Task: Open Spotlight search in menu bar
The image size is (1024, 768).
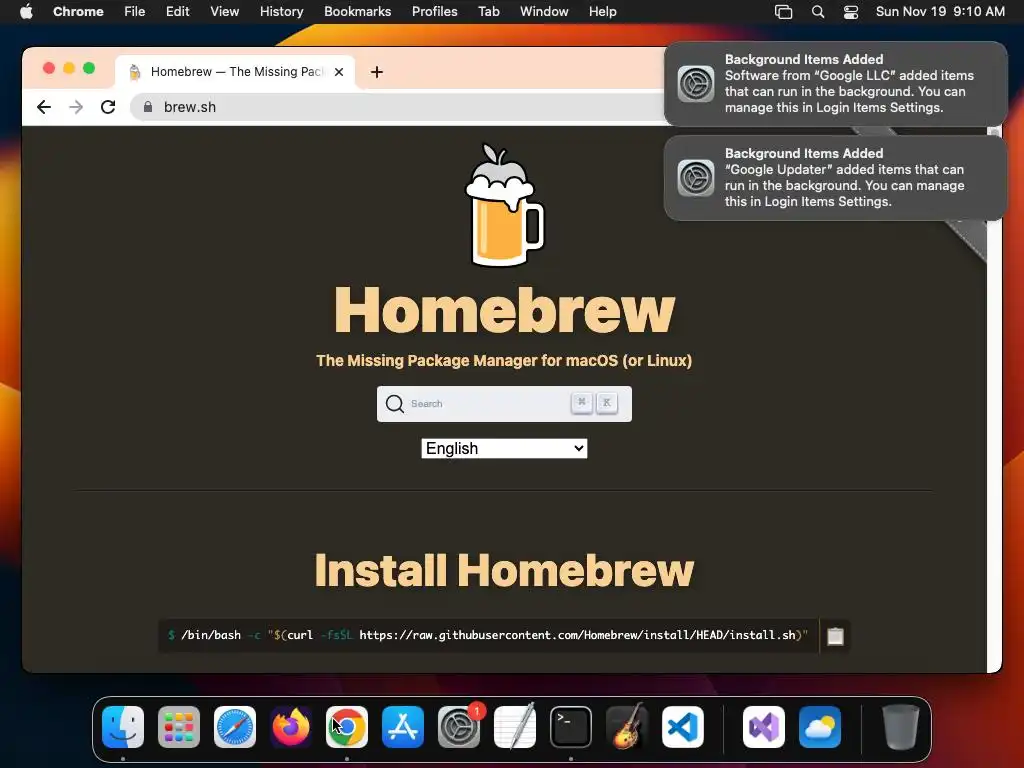Action: point(818,11)
